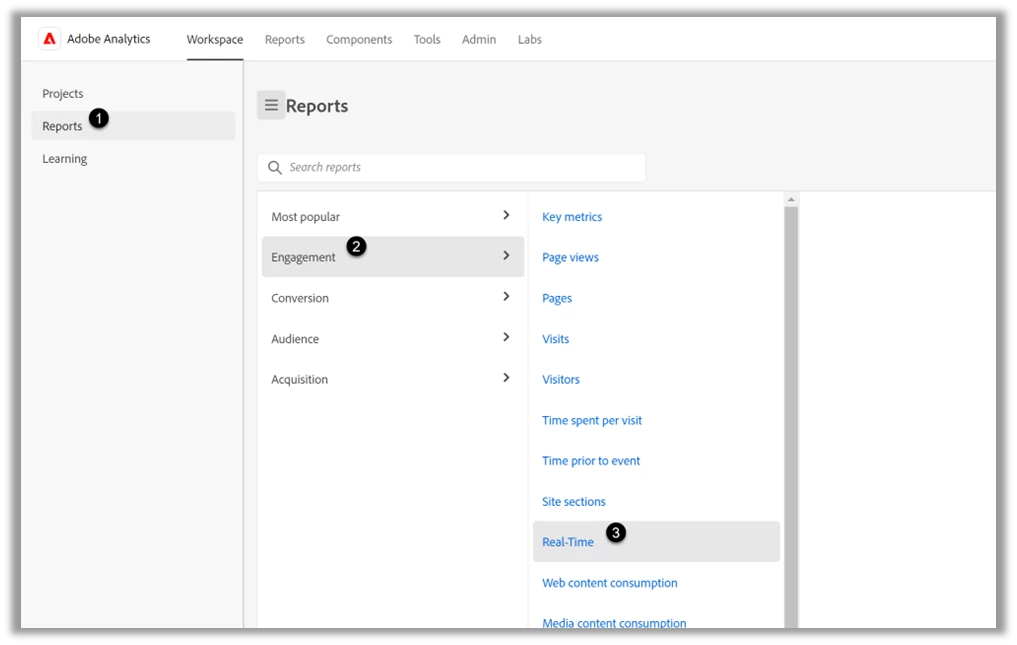
Task: Expand the Conversion category chevron
Action: pyautogui.click(x=507, y=297)
